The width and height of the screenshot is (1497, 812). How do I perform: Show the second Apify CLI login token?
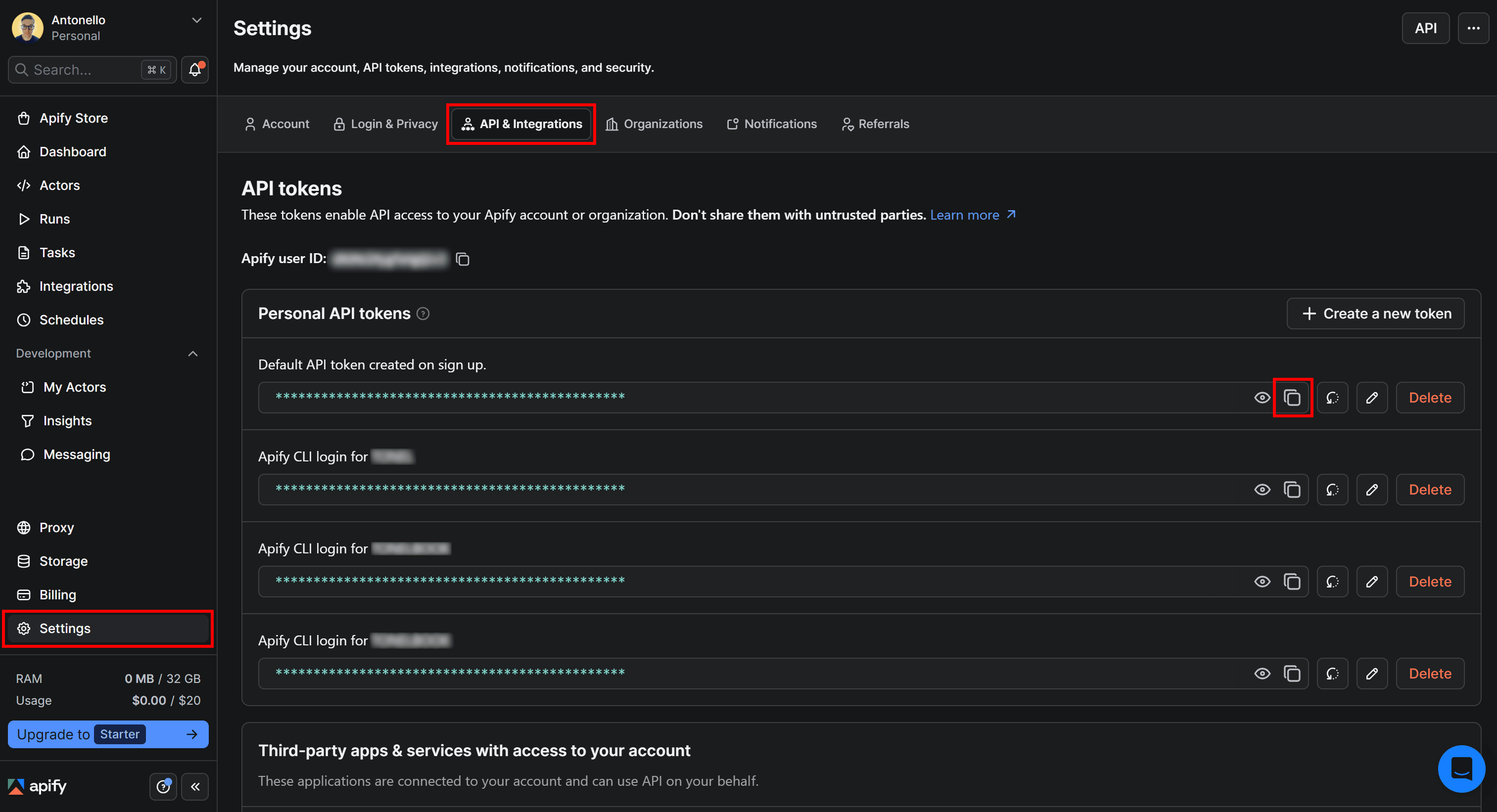pos(1262,582)
